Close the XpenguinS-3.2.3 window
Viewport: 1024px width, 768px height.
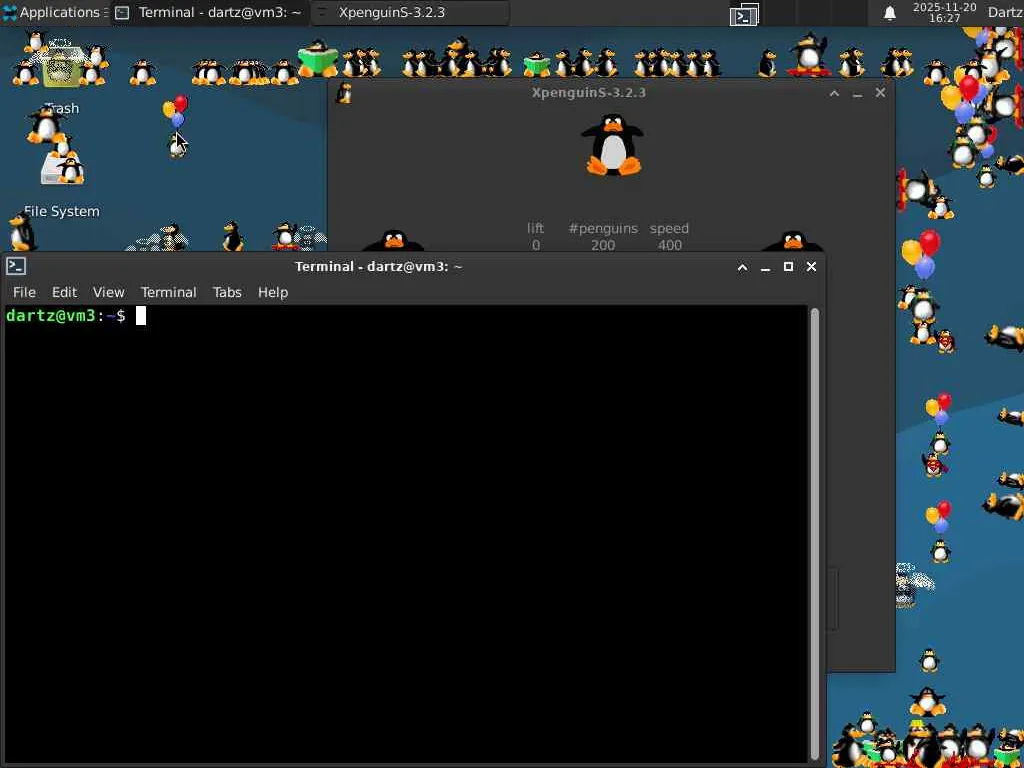point(880,93)
